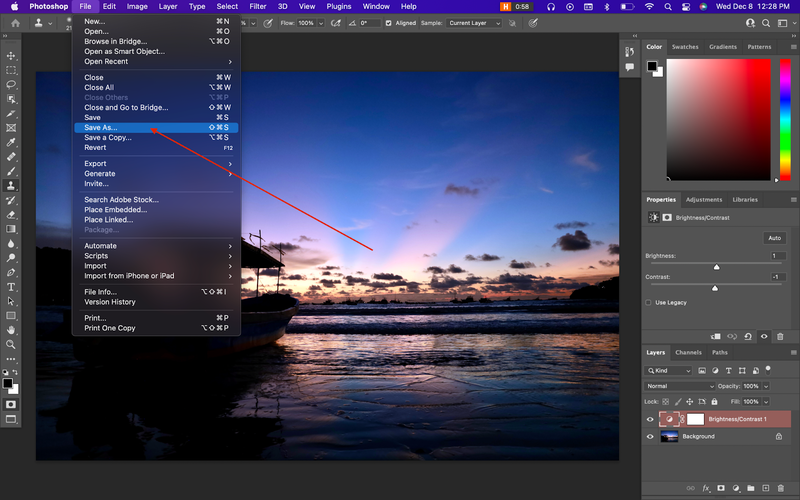Select the Hand tool
Screen dimensions: 800x500
[12, 329]
